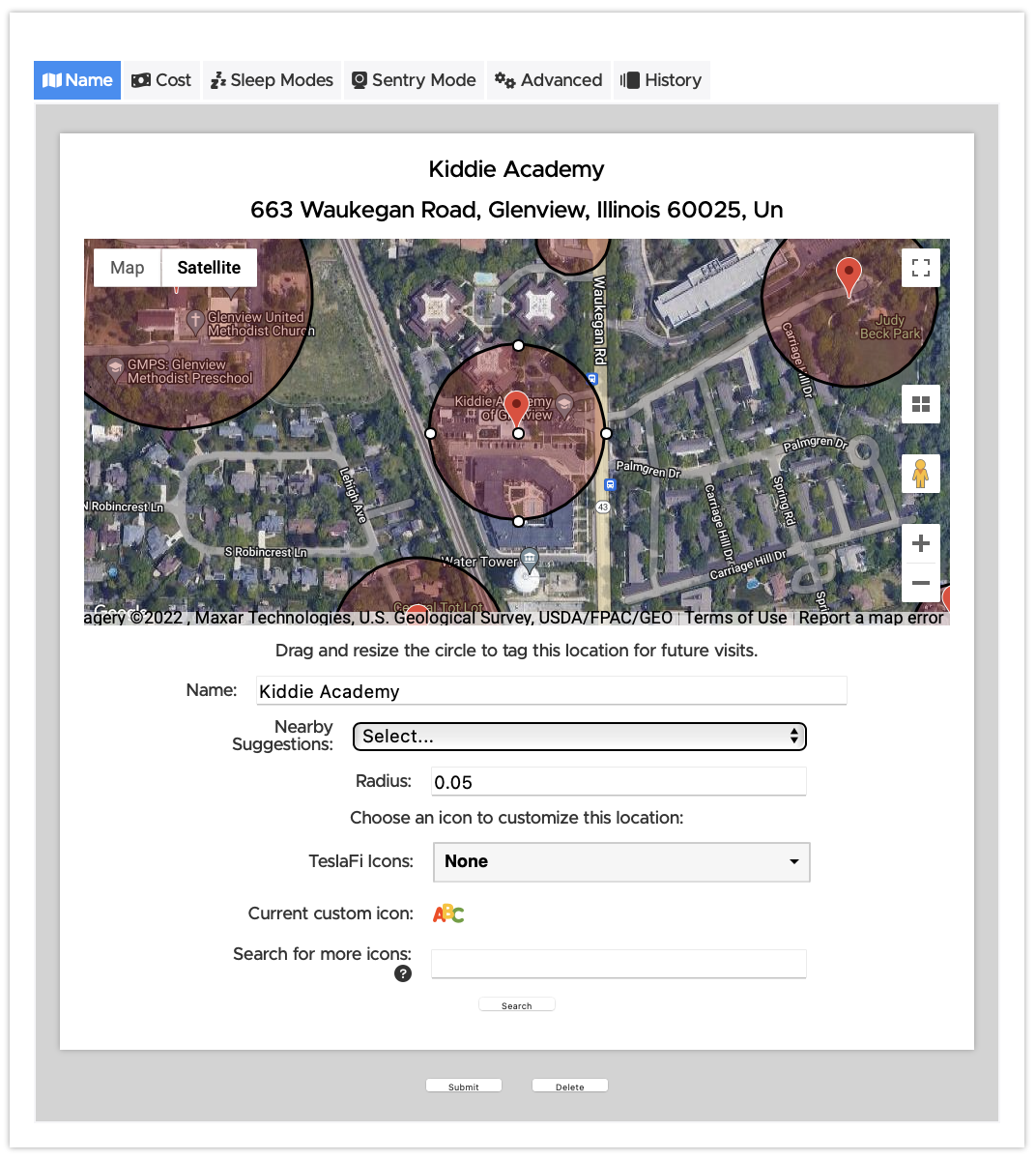
Task: Click the Search button
Action: pos(517,1005)
